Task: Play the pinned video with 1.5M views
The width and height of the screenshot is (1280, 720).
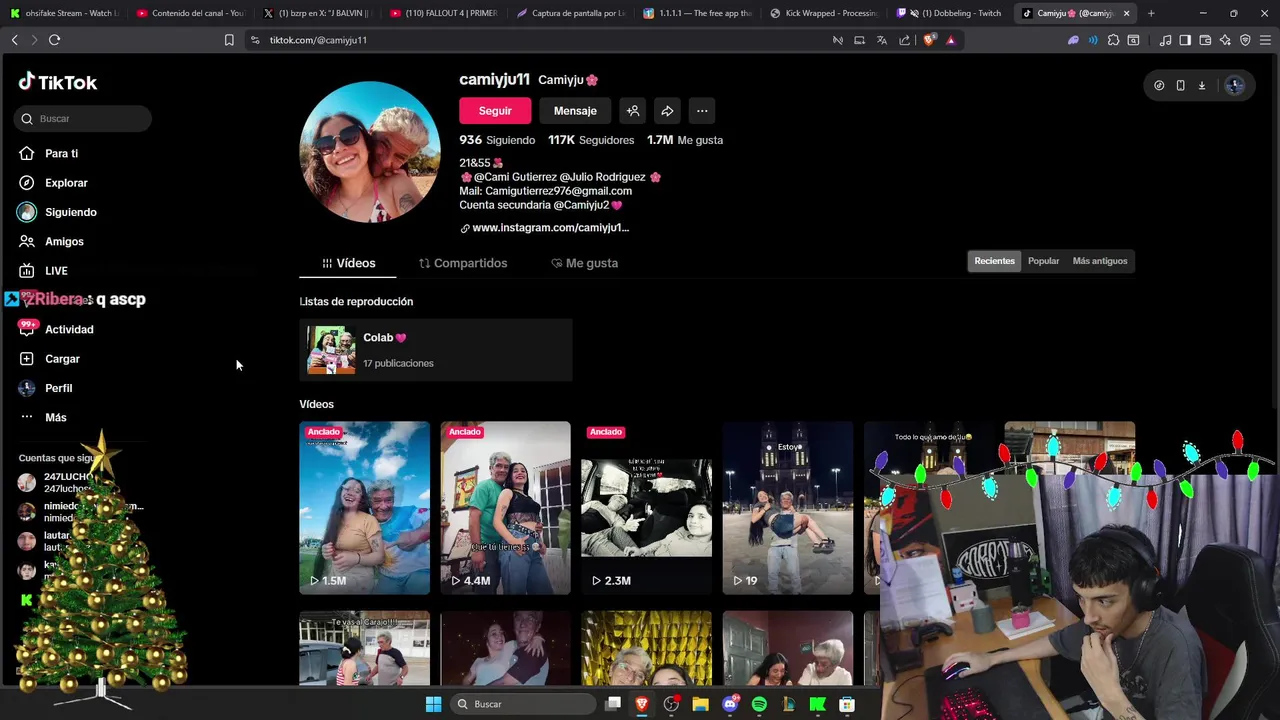Action: click(364, 508)
